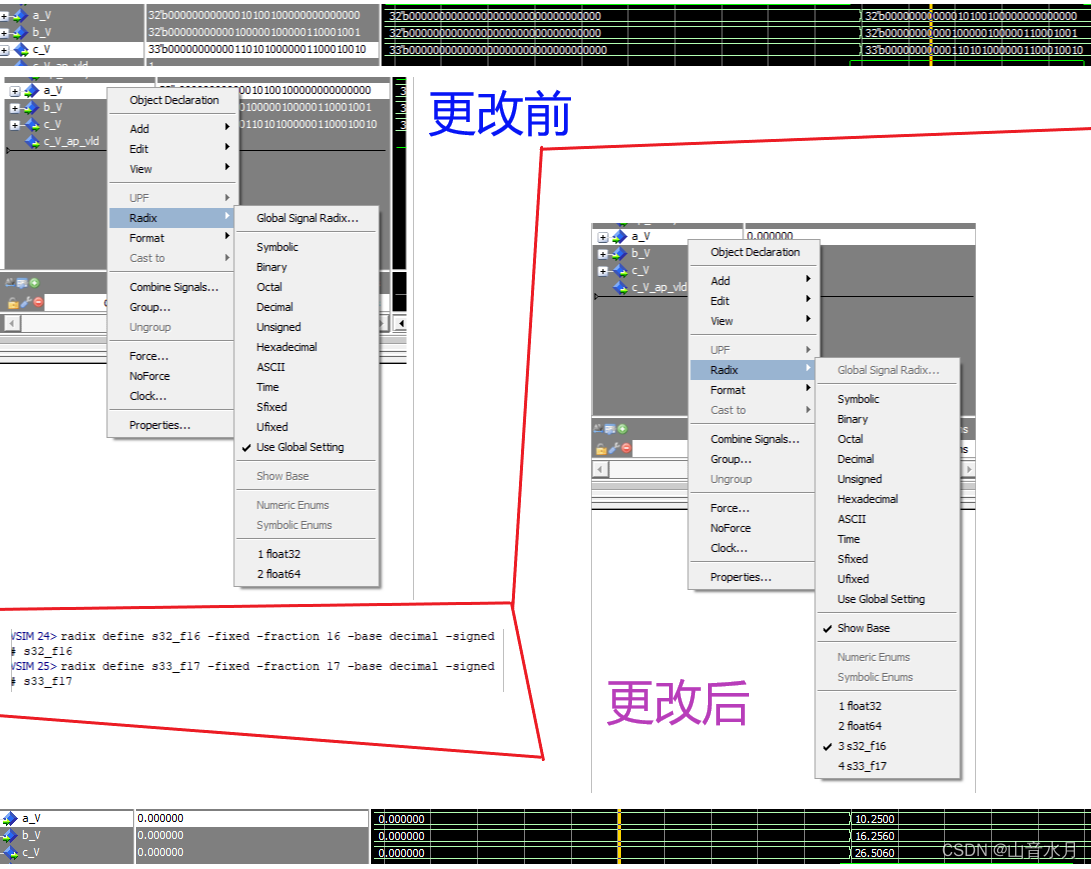Screen dimensions: 1091x869
Task: Click the right scroll arrow in the after-change panel
Action: (968, 470)
